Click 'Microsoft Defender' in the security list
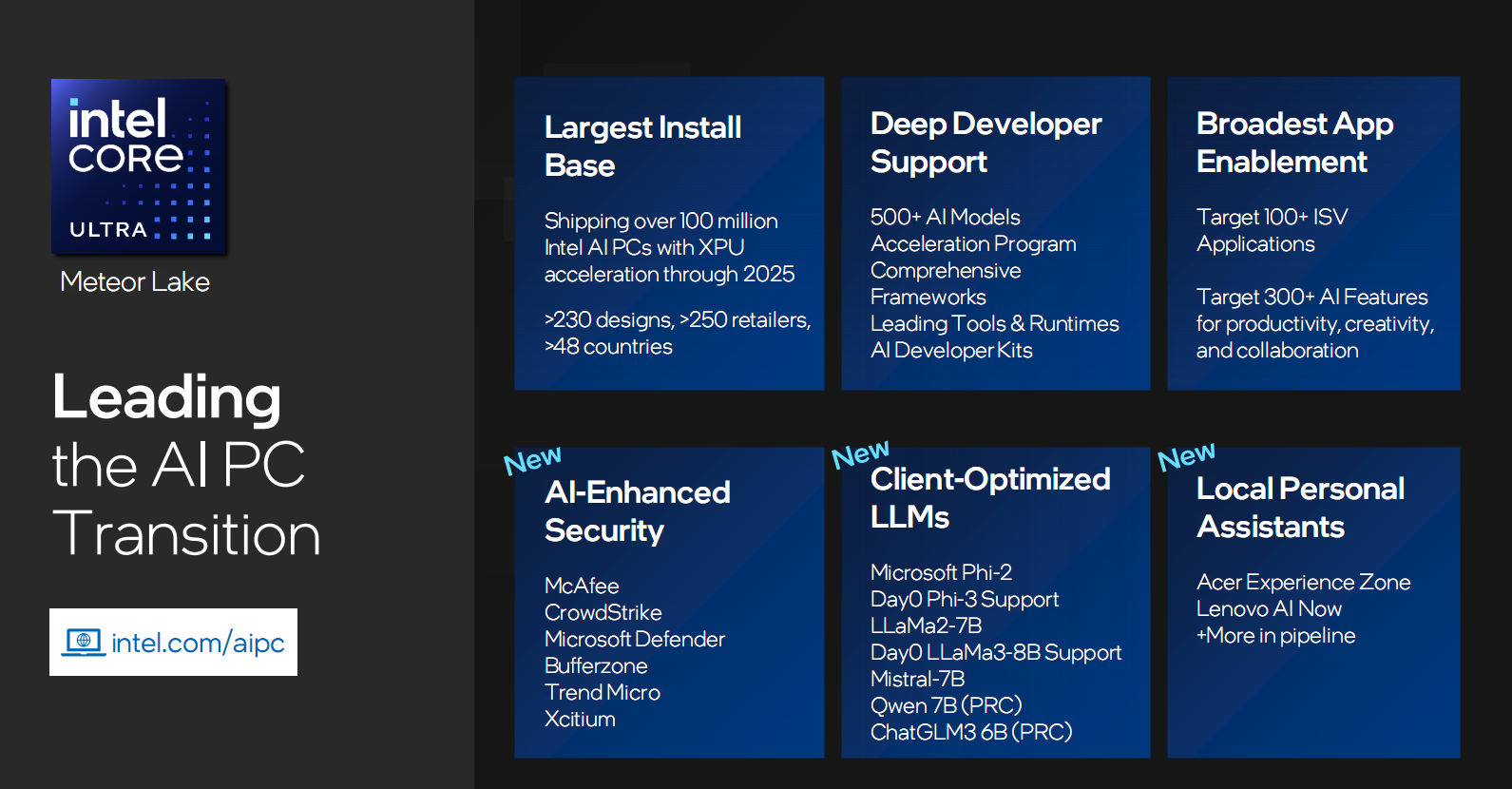The width and height of the screenshot is (1512, 789). click(x=635, y=639)
